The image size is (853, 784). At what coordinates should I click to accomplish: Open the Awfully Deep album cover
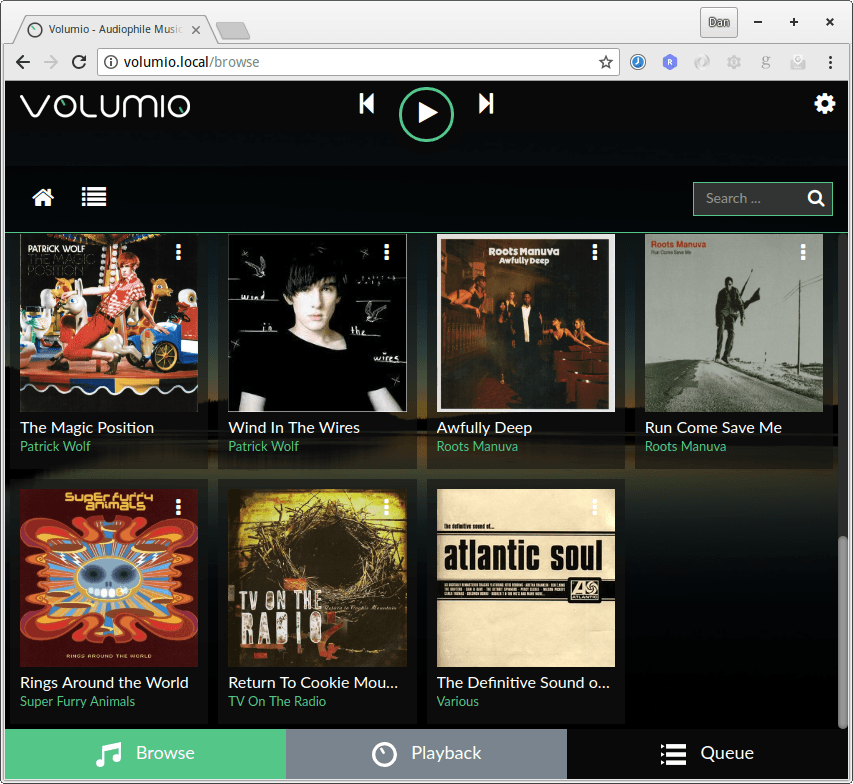pos(526,323)
